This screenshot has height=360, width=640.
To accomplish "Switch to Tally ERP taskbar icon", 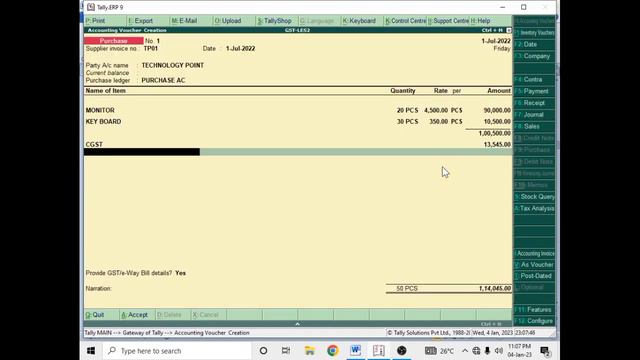I will [x=378, y=351].
